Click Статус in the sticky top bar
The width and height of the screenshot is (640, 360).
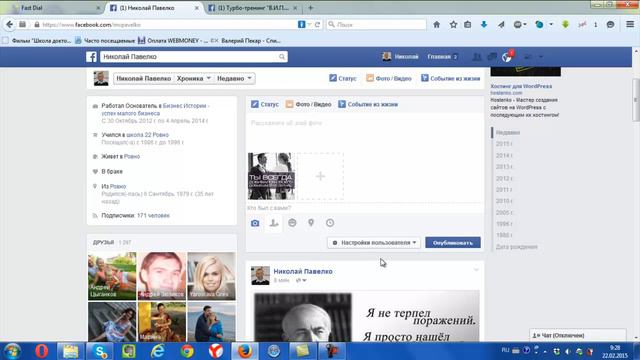pyautogui.click(x=343, y=78)
